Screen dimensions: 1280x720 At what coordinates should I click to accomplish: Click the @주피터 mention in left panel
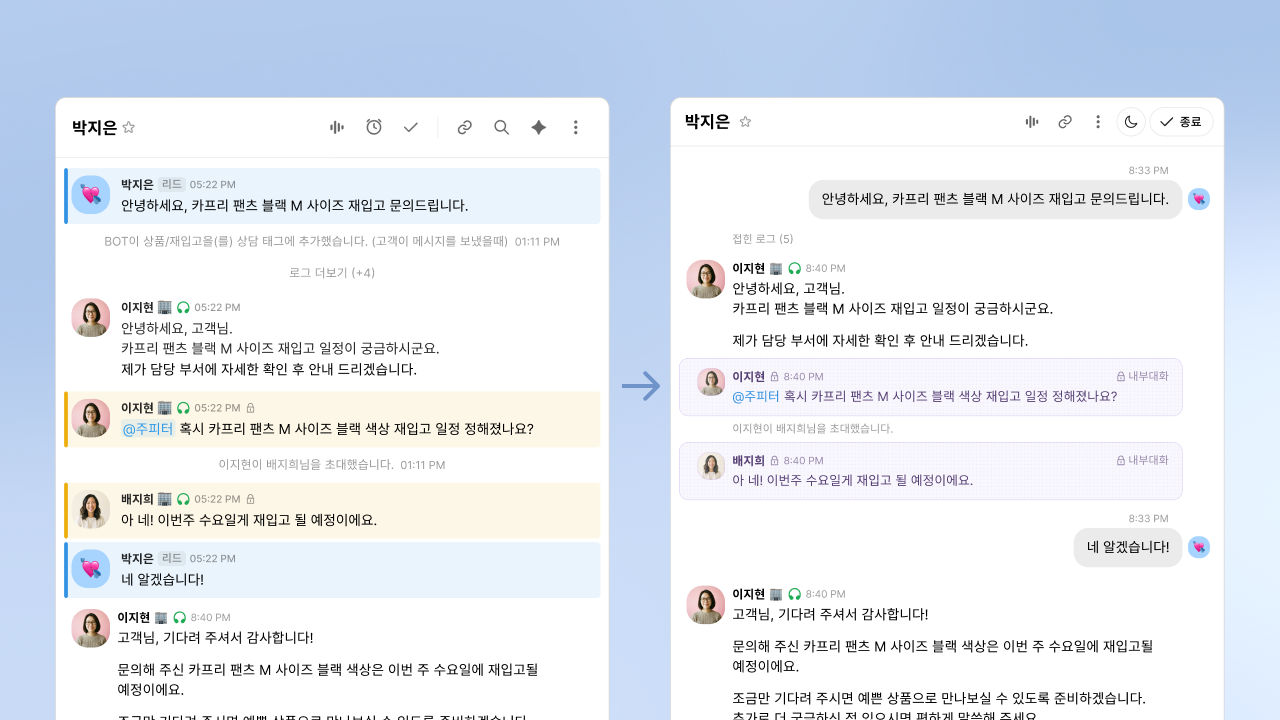point(148,429)
